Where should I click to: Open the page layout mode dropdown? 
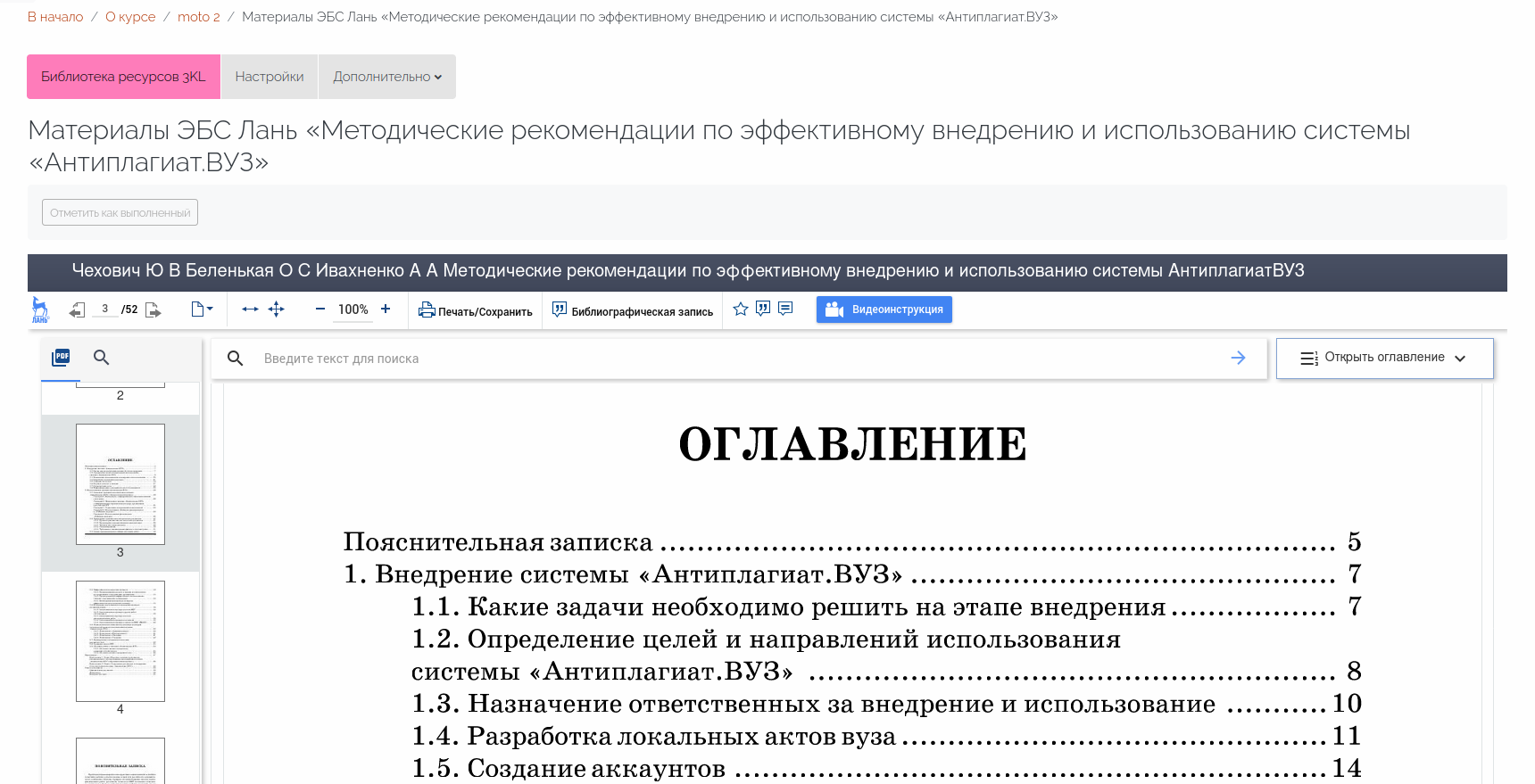(203, 309)
